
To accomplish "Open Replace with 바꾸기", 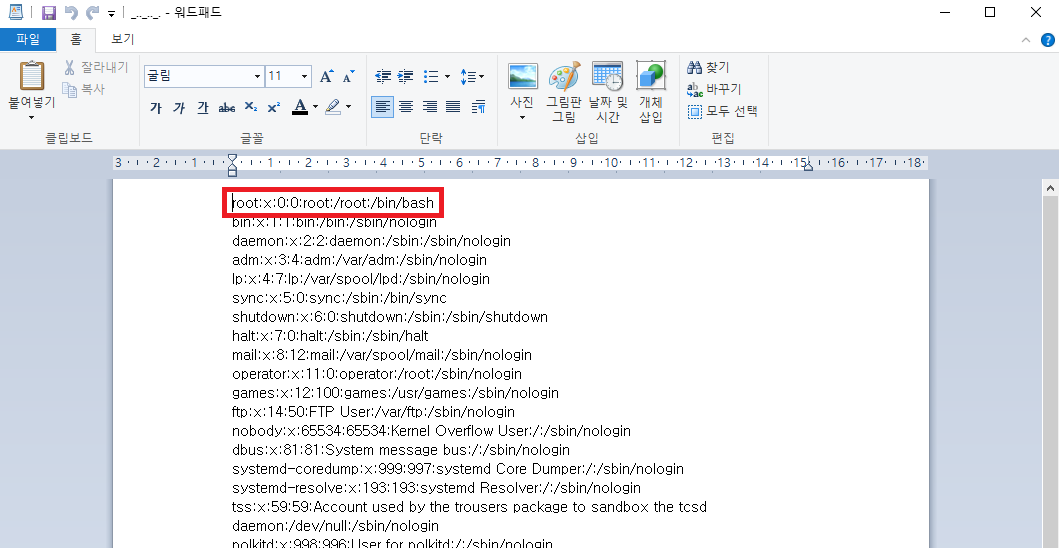I will coord(714,89).
